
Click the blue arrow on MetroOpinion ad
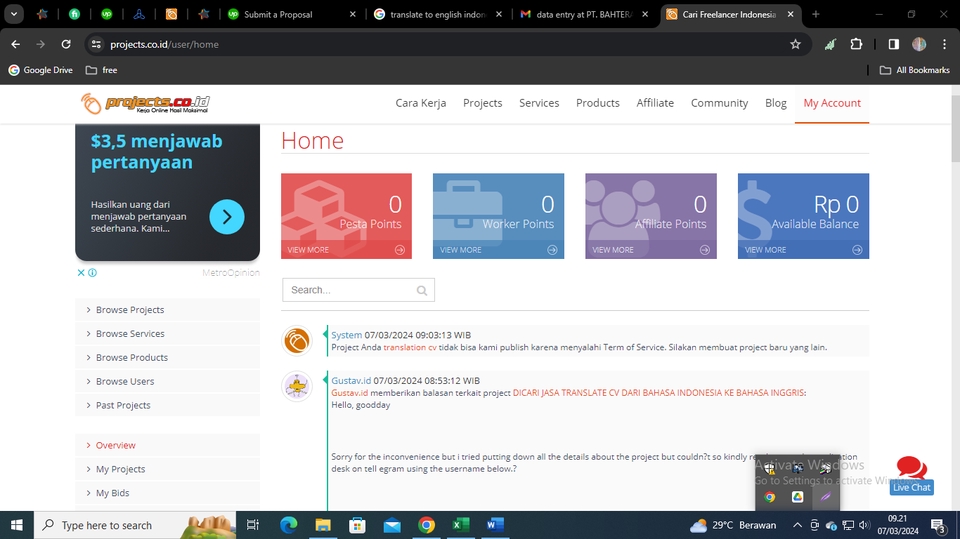227,217
